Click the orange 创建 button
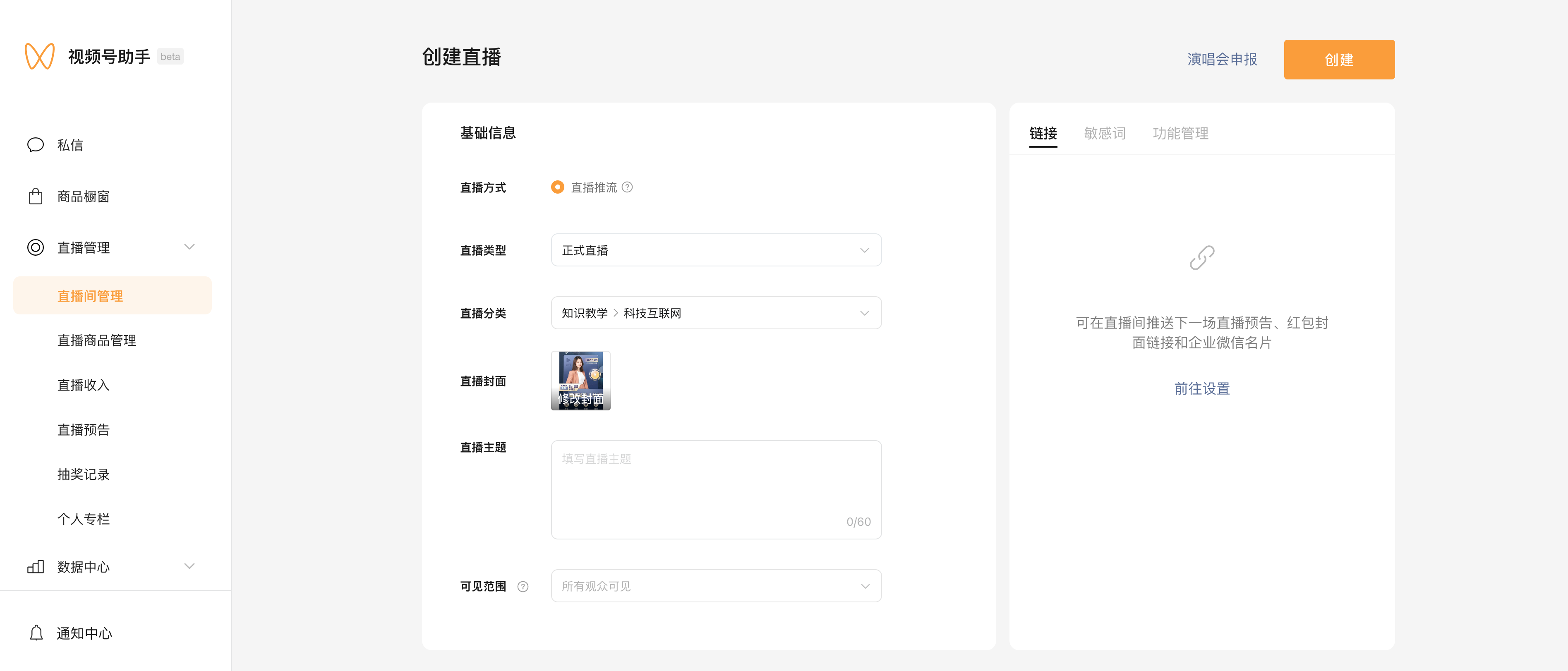 click(1338, 60)
